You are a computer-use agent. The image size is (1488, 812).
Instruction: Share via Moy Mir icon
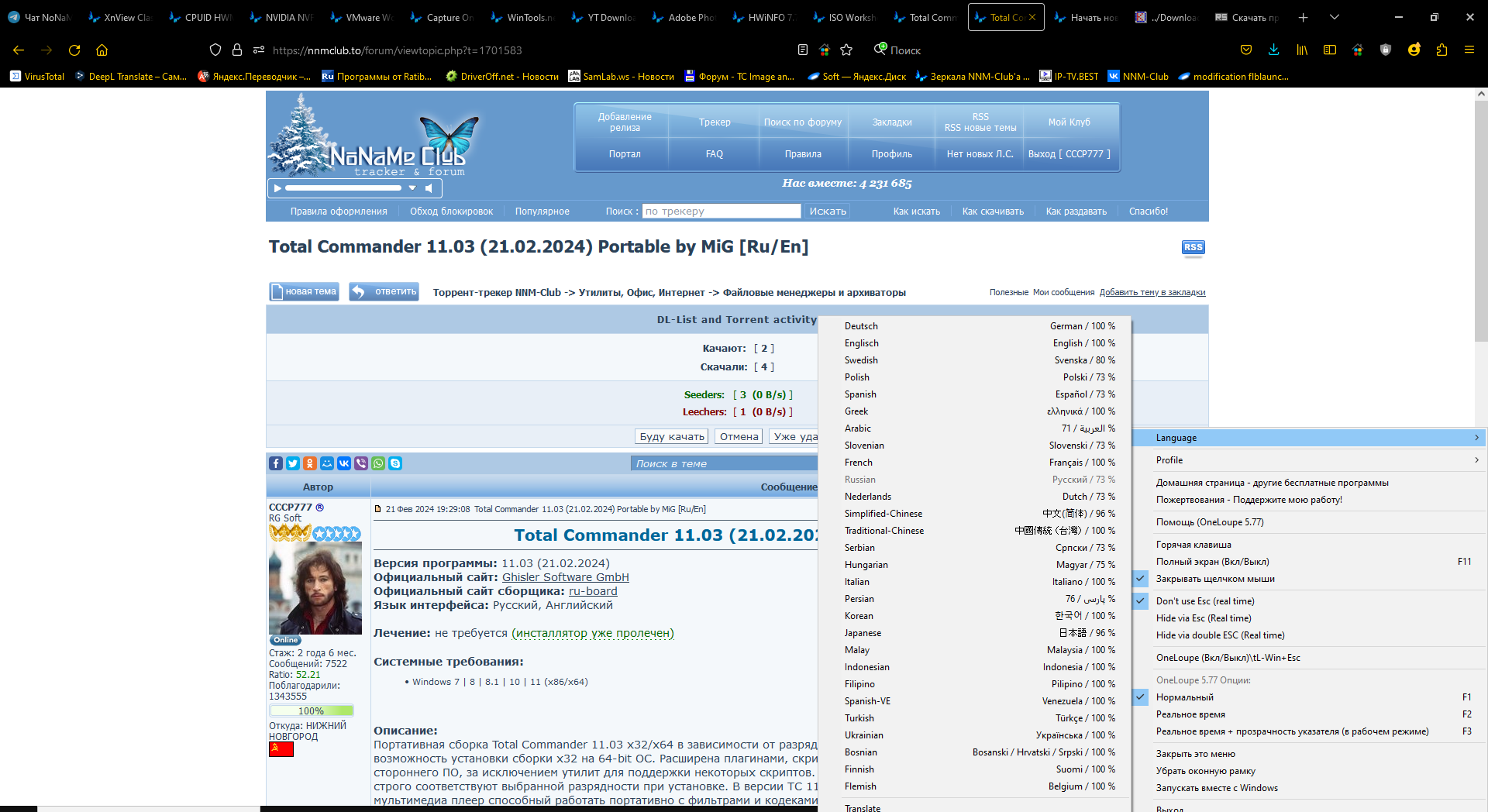[x=327, y=463]
